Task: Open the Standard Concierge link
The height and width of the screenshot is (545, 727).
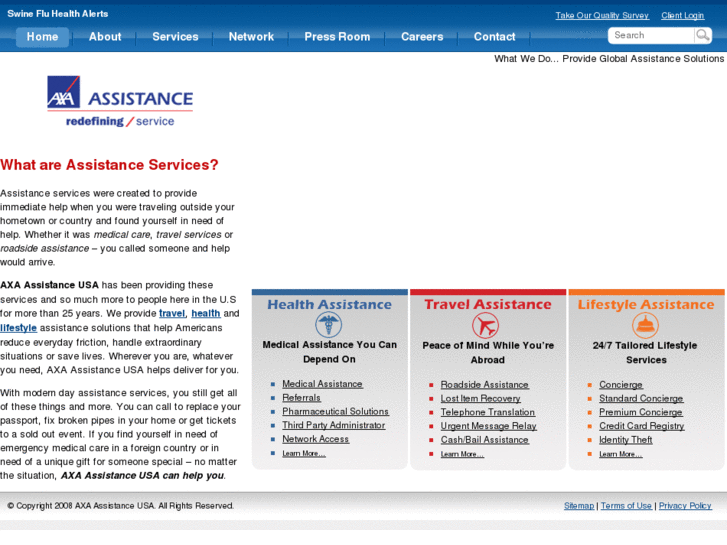Action: point(641,398)
